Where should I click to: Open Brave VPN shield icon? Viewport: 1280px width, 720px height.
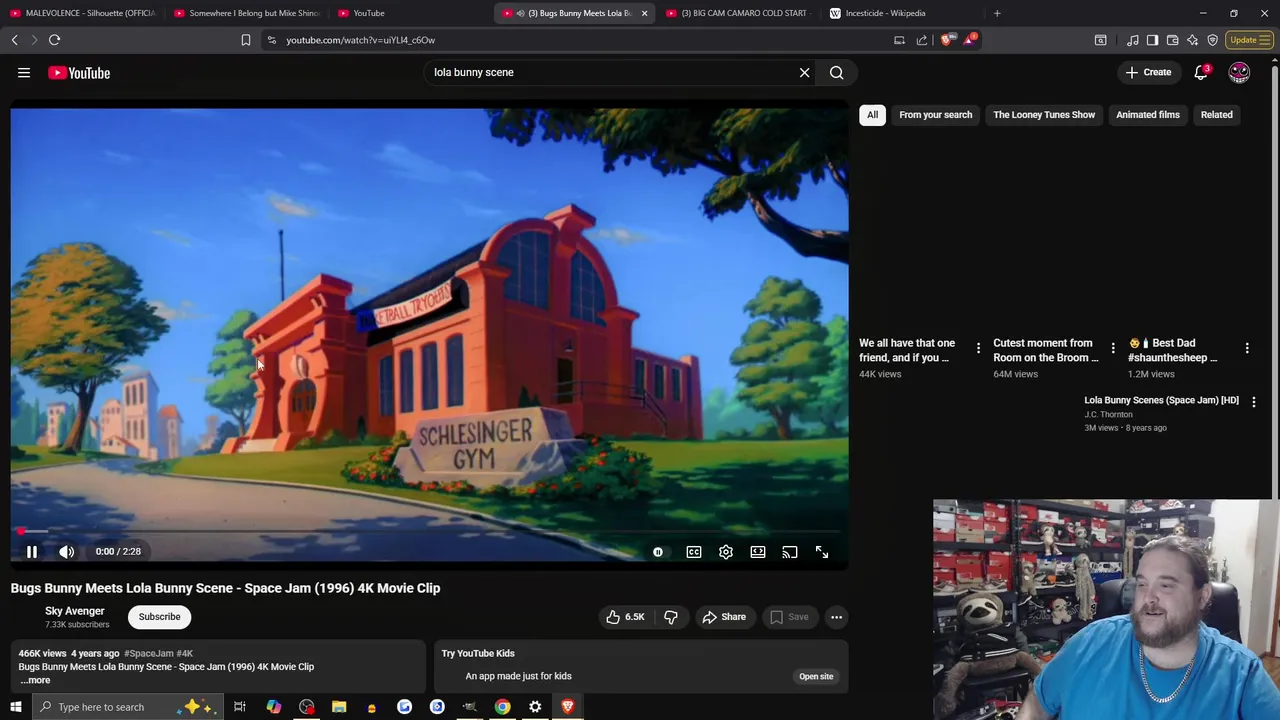coord(1212,40)
